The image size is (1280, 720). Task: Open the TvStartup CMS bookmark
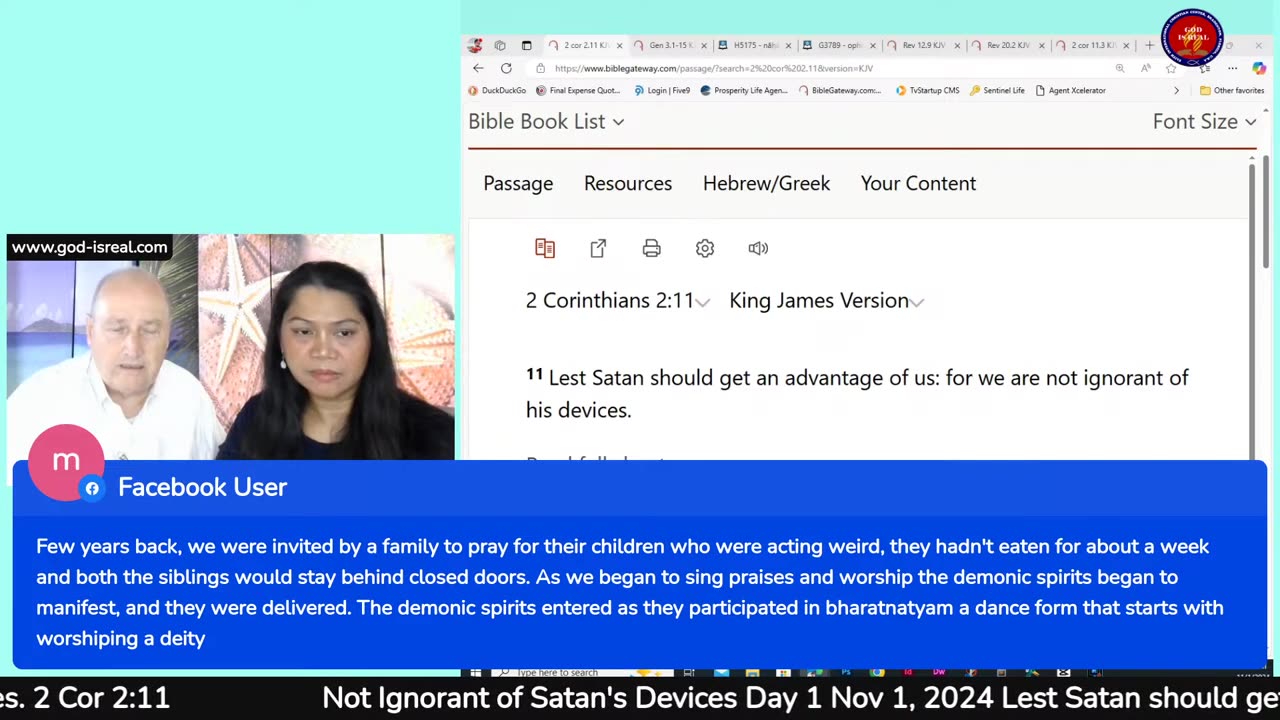click(927, 90)
